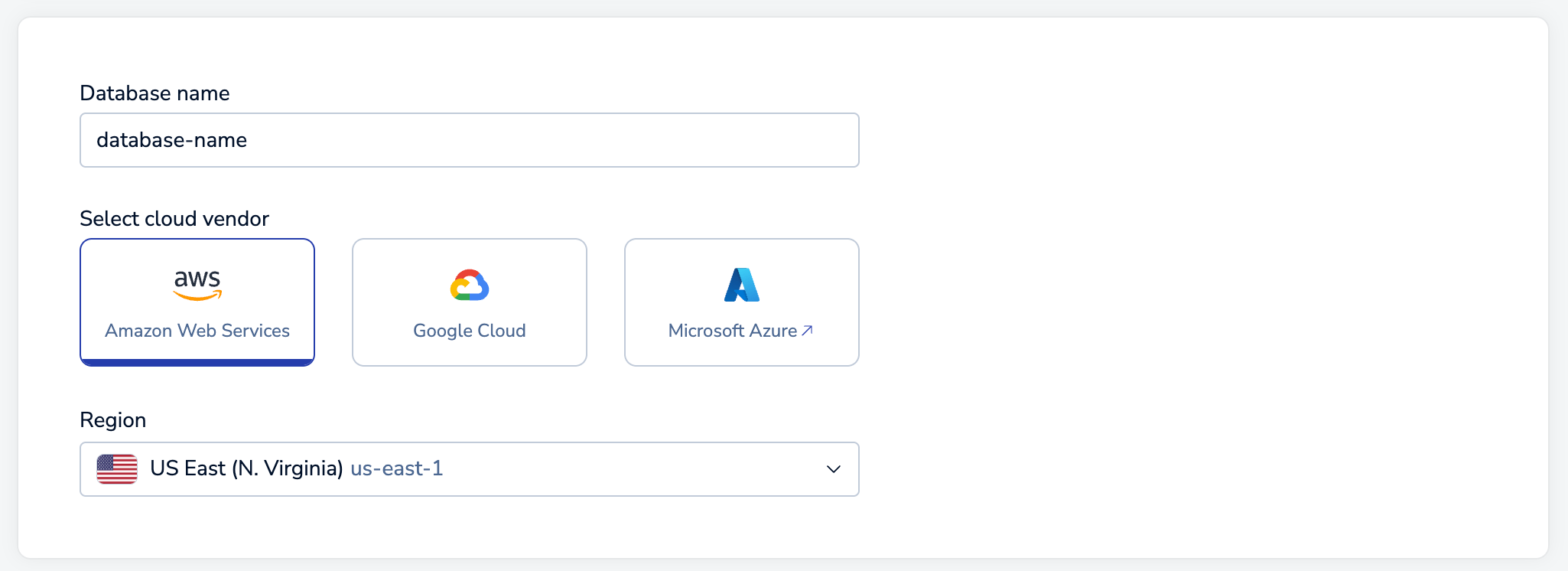Click the Amazon Web Services label
The image size is (1568, 571).
coord(197,331)
